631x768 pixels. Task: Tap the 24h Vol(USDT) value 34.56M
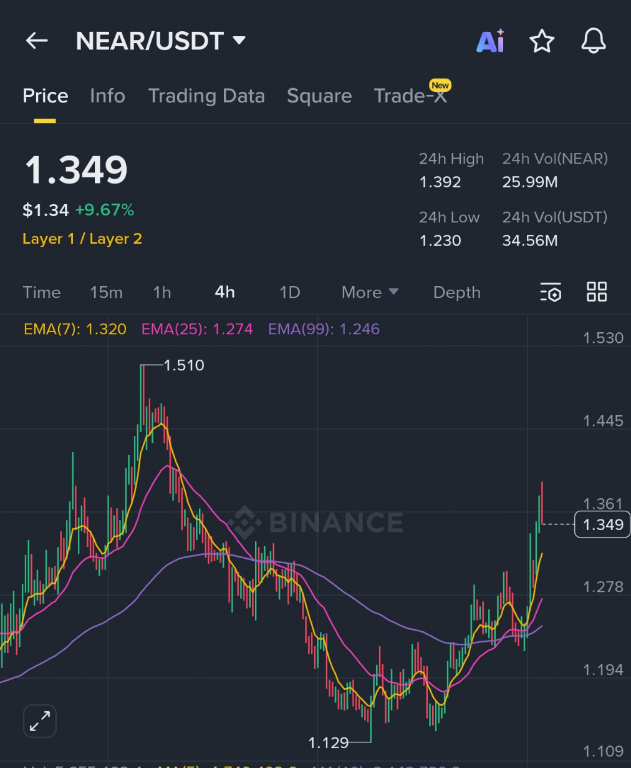pyautogui.click(x=530, y=241)
